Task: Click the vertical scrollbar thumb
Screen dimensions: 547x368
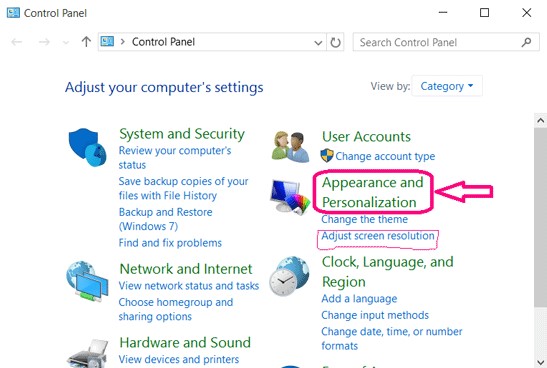Action: (540, 217)
